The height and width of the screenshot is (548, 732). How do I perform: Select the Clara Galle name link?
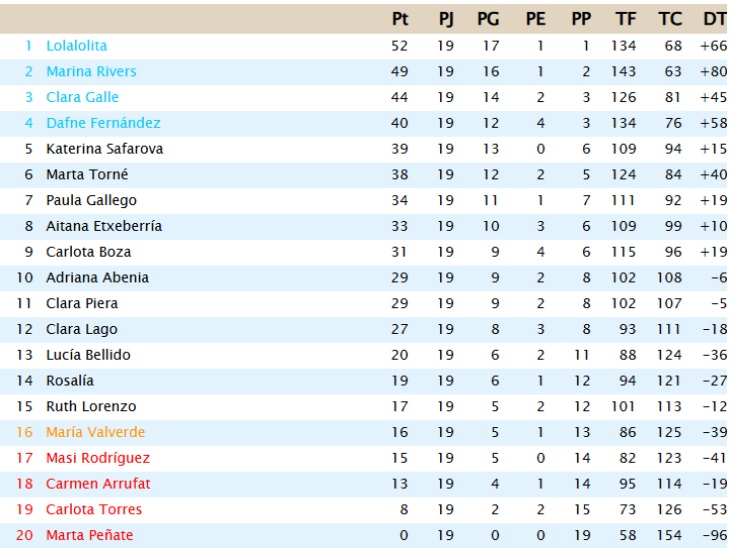coord(82,97)
